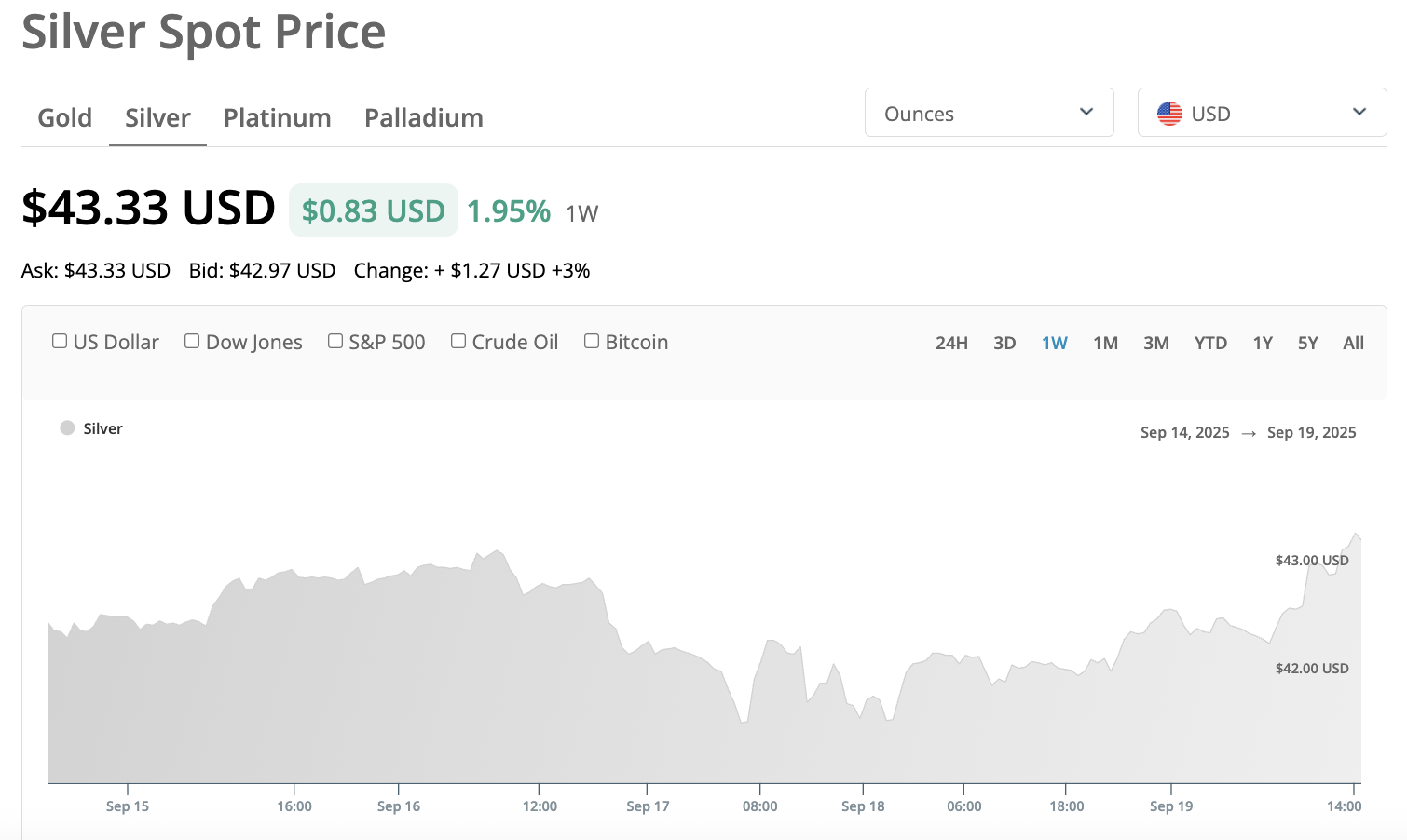Enable Crude Oil overlay checkbox

pos(458,342)
